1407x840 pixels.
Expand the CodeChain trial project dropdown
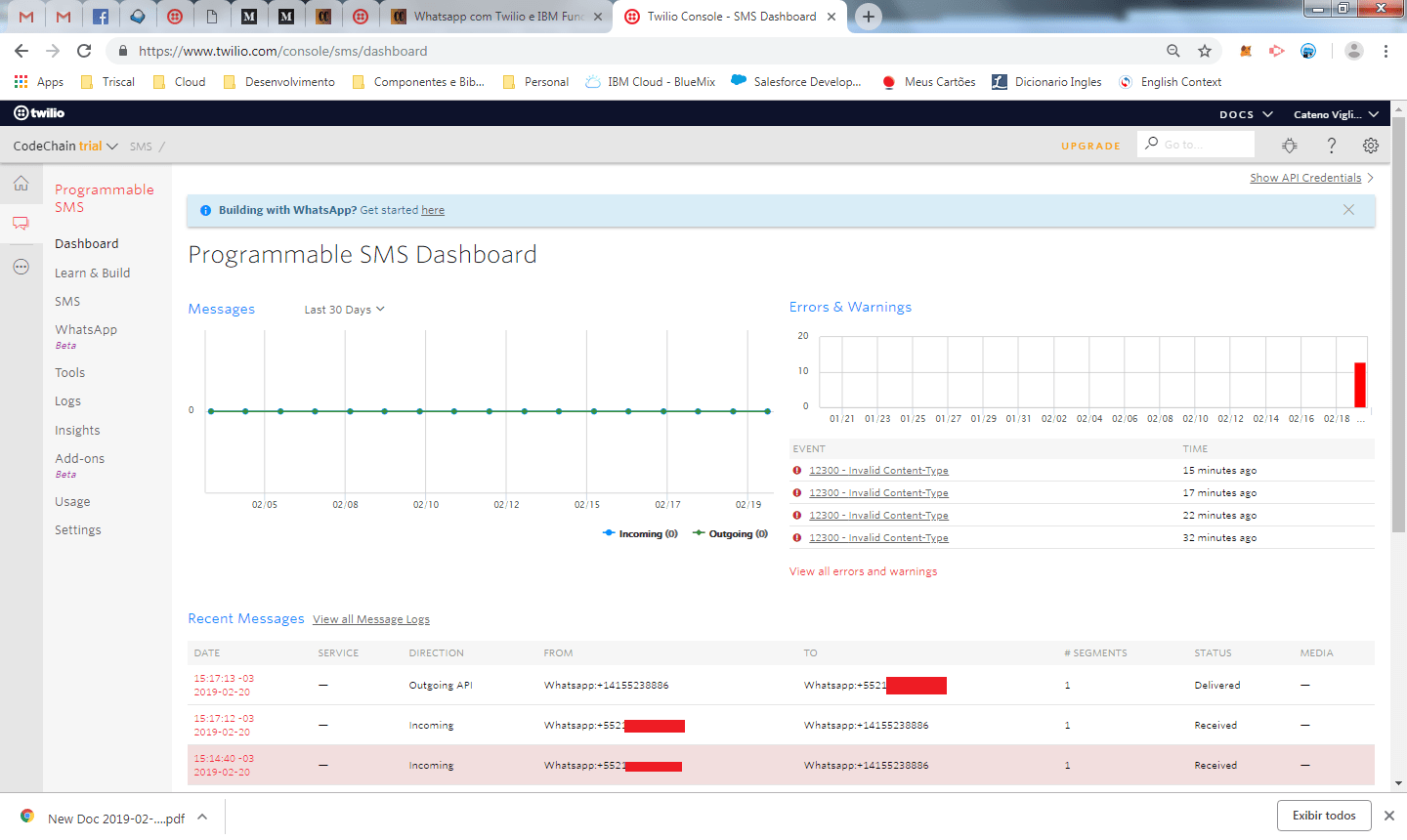point(65,146)
